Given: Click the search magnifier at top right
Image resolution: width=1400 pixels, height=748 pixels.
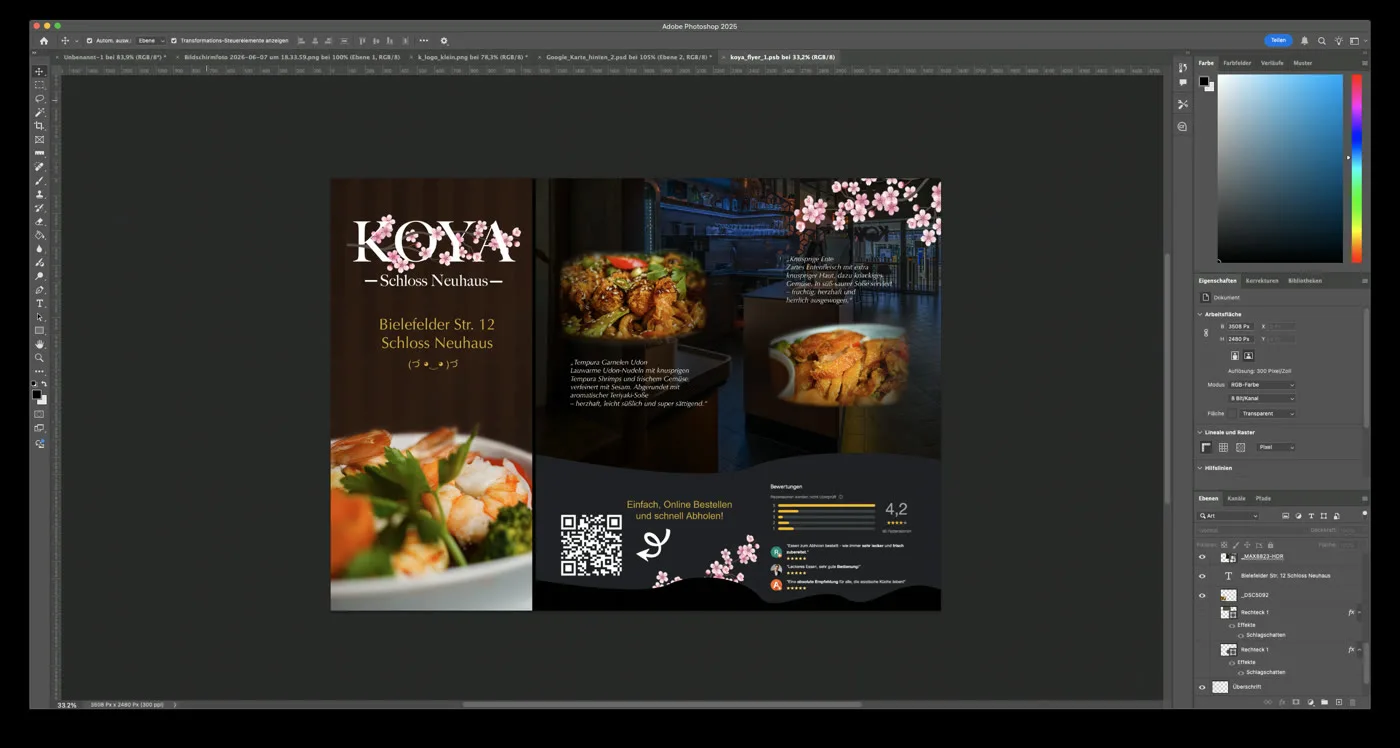Looking at the screenshot, I should pyautogui.click(x=1321, y=41).
